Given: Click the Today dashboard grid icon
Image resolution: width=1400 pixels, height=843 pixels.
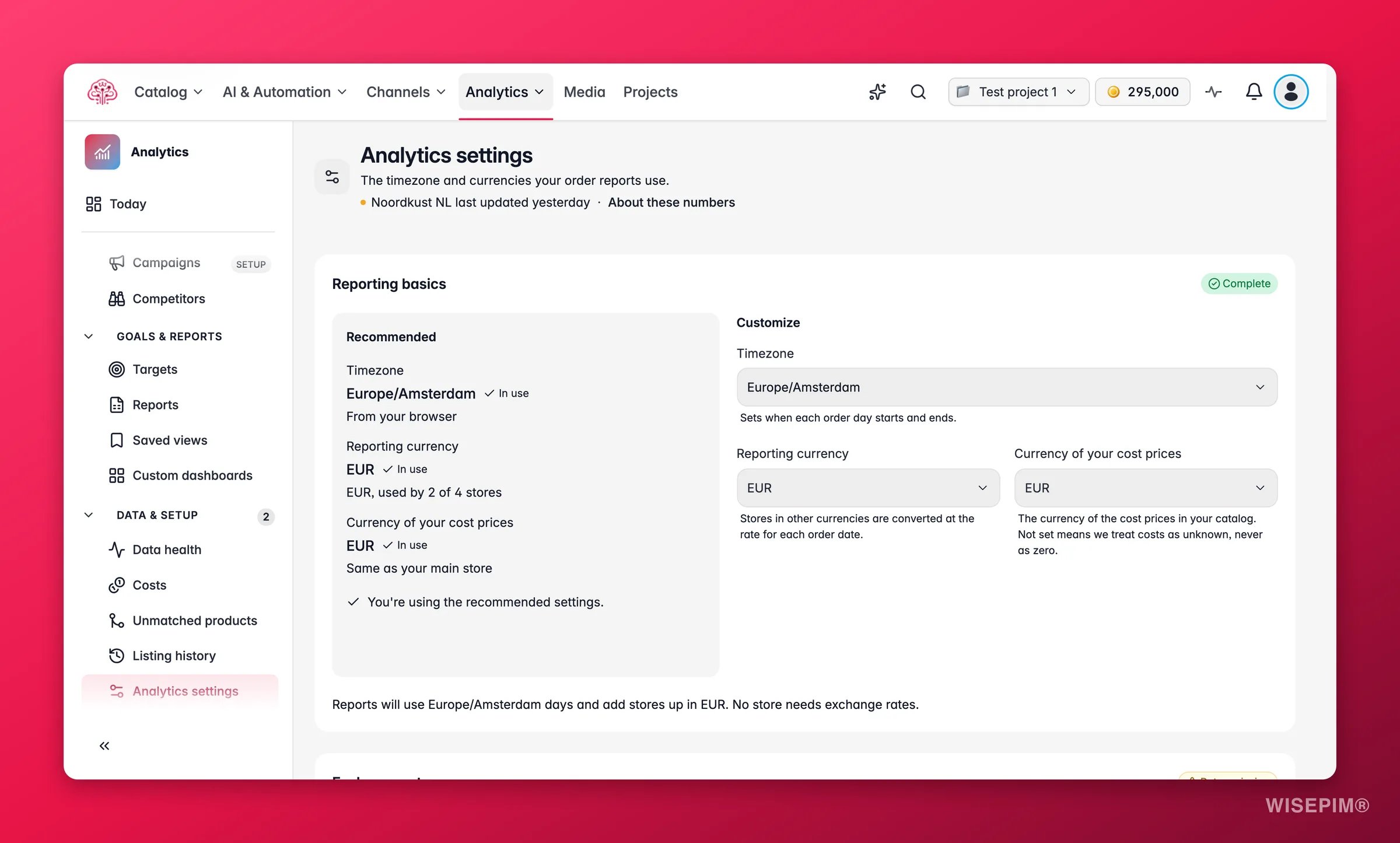Looking at the screenshot, I should click(x=93, y=204).
